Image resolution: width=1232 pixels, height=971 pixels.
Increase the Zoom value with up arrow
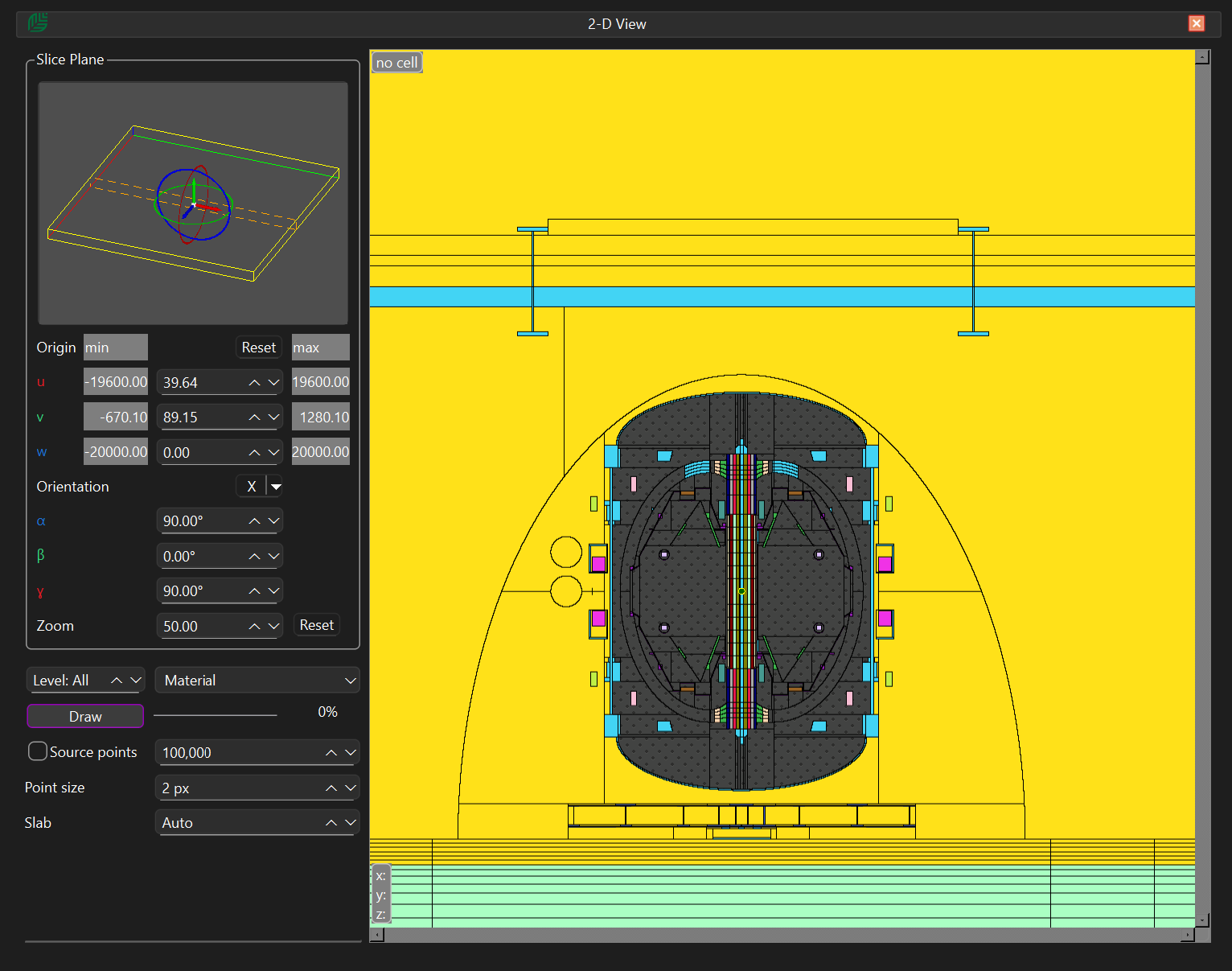[254, 627]
